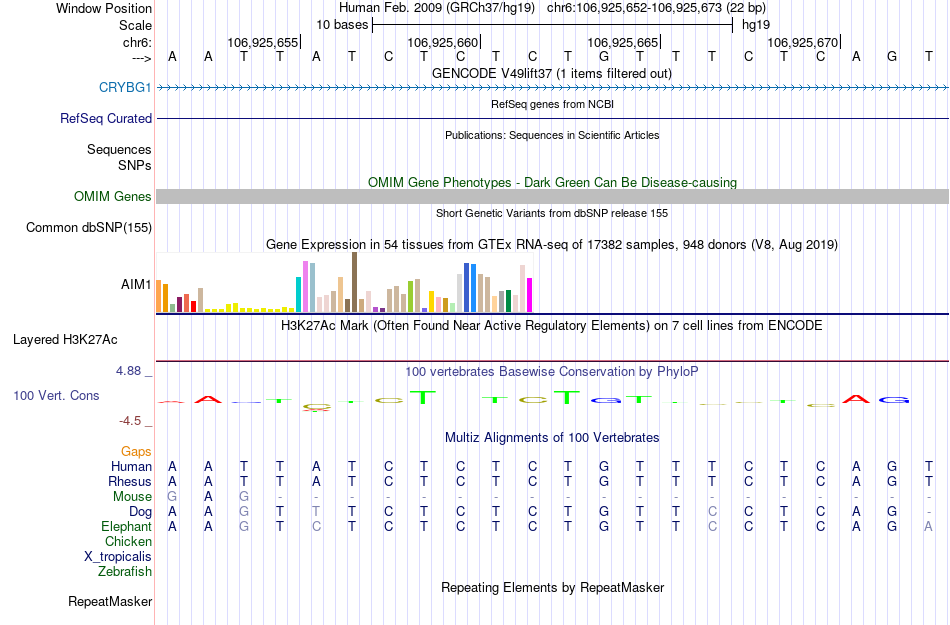
Task: Select the Elephant species label
Action: pos(126,526)
